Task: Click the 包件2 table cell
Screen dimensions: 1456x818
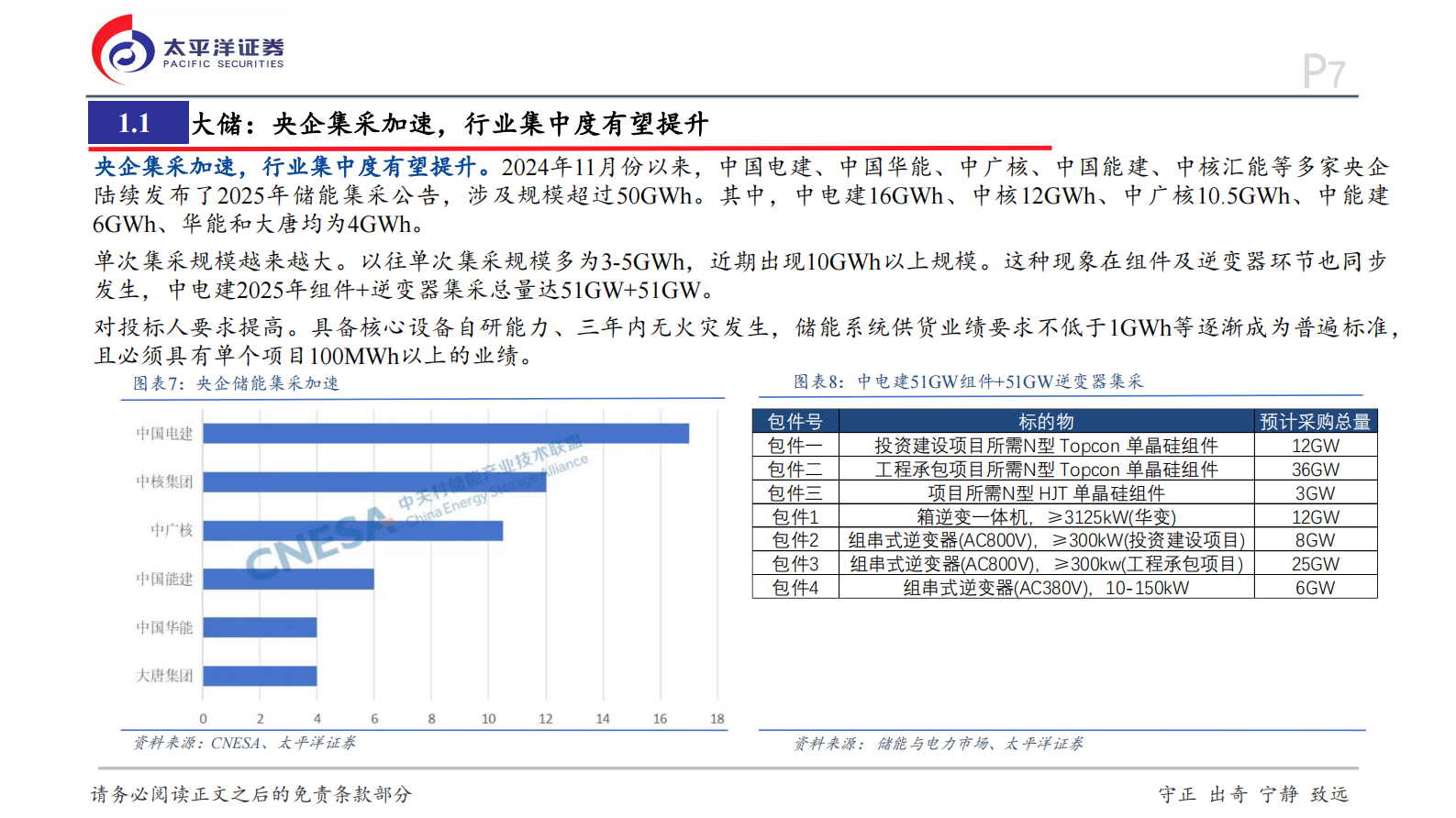Action: click(x=795, y=540)
